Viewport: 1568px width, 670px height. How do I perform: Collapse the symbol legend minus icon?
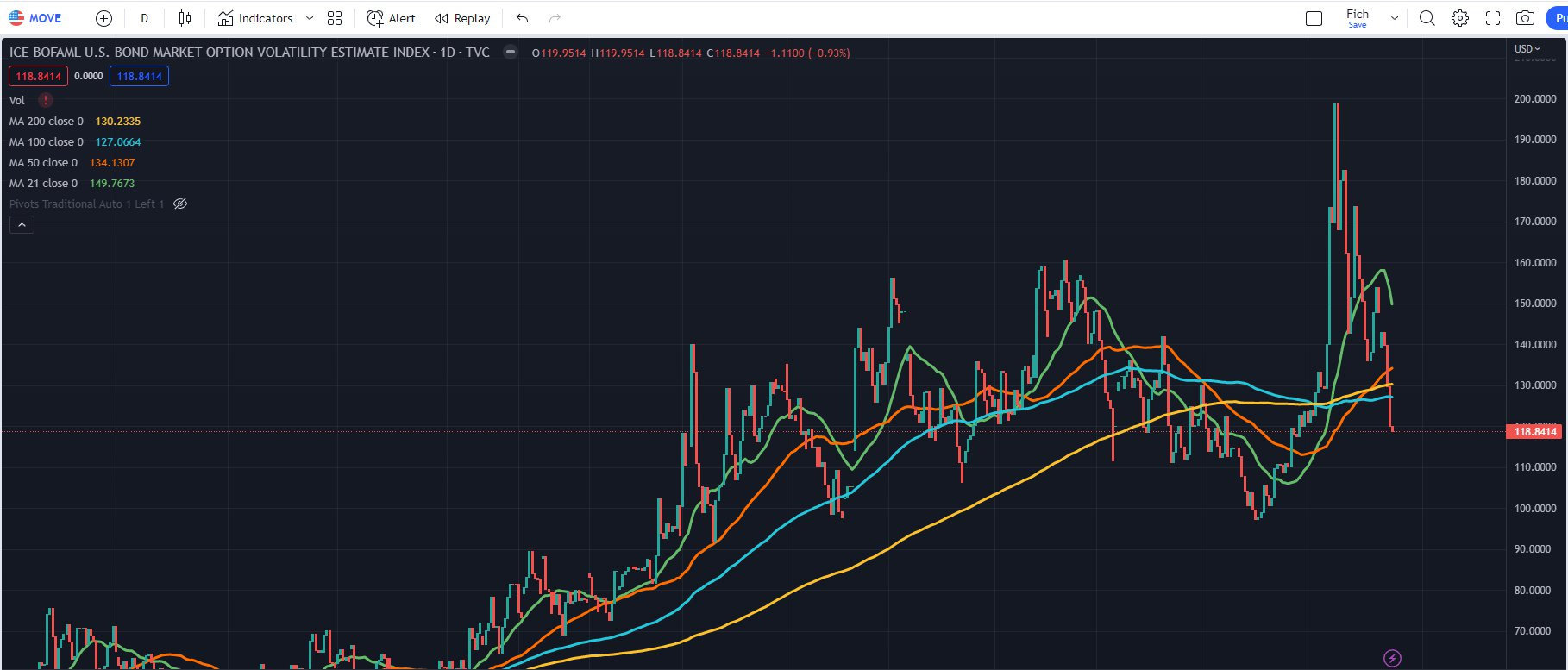[511, 53]
